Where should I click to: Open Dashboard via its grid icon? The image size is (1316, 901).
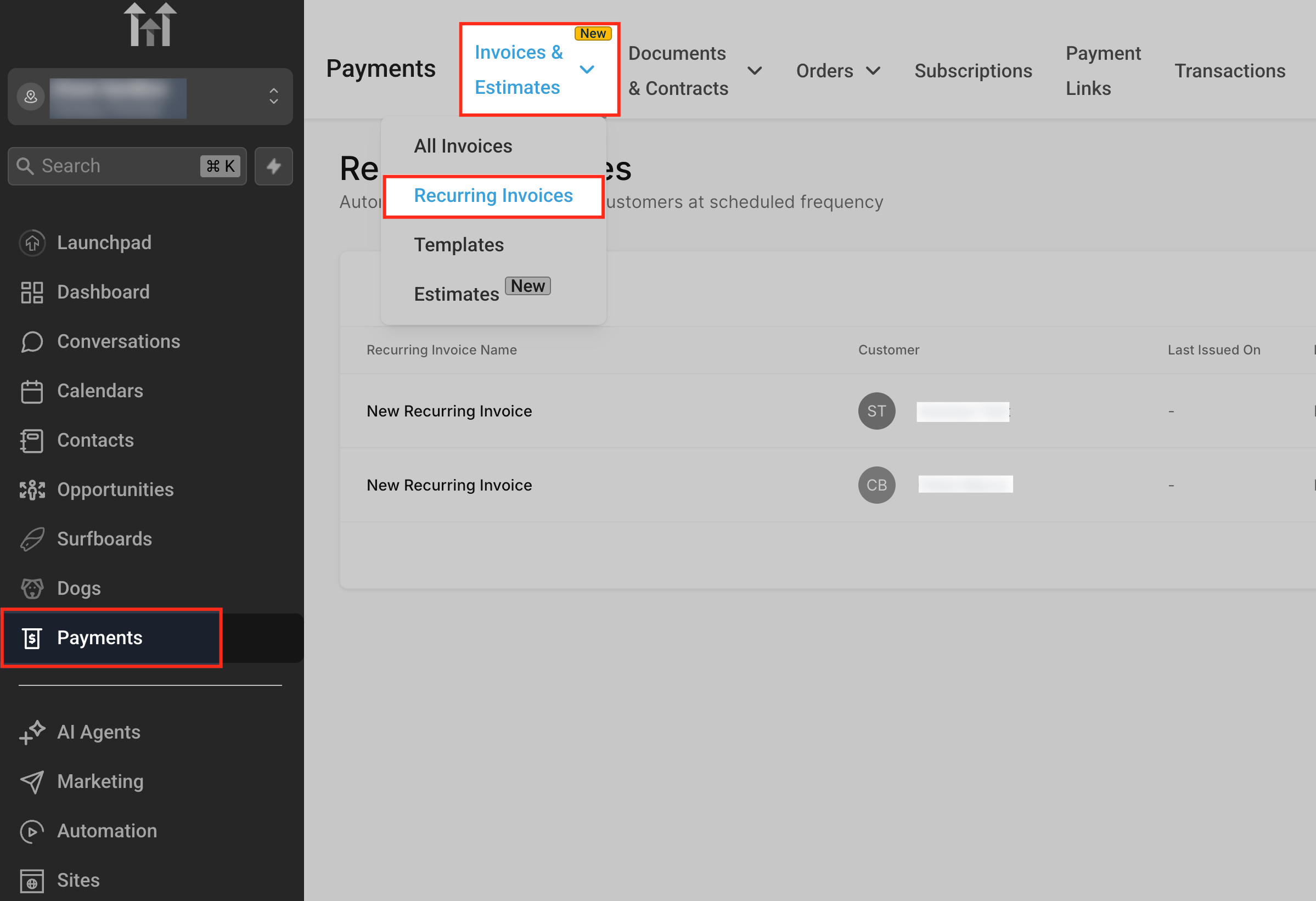pos(32,292)
